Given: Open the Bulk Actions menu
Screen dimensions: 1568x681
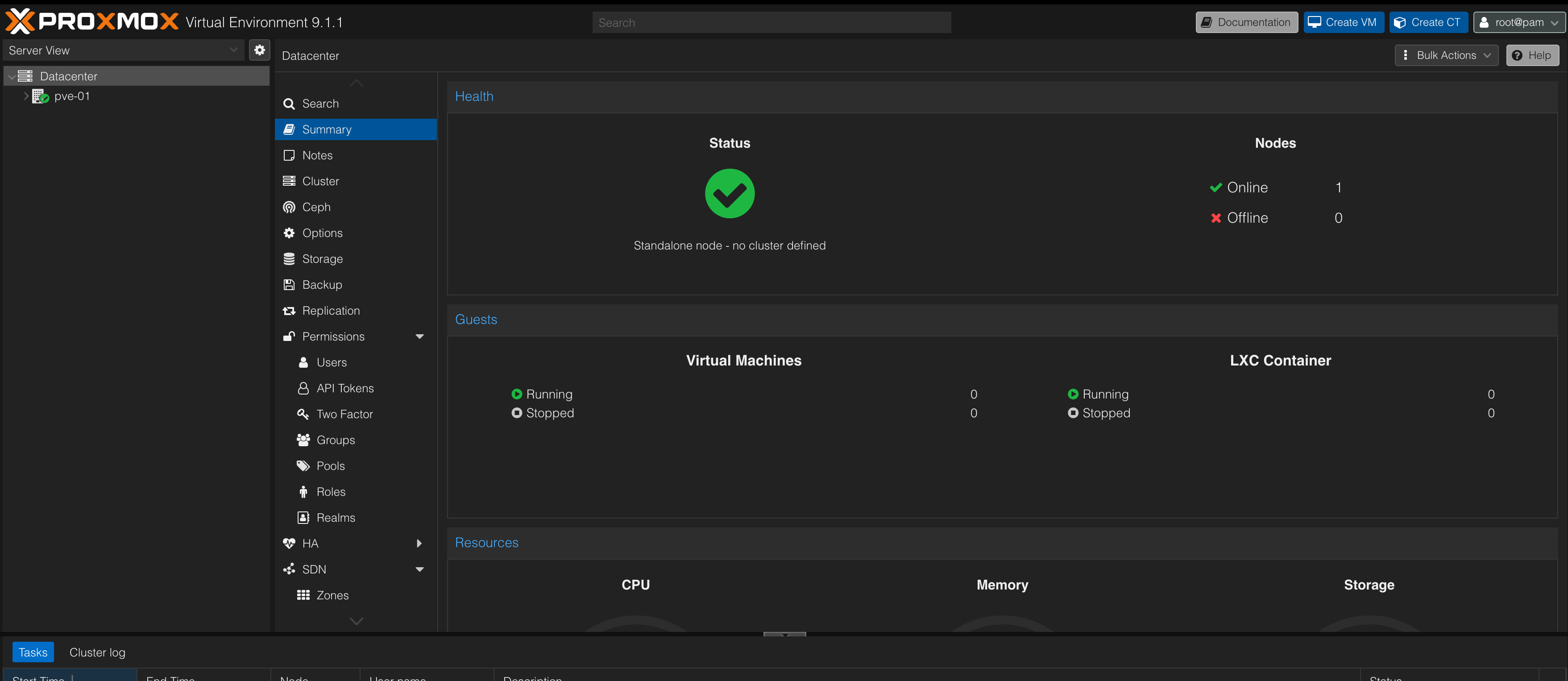Looking at the screenshot, I should point(1446,55).
